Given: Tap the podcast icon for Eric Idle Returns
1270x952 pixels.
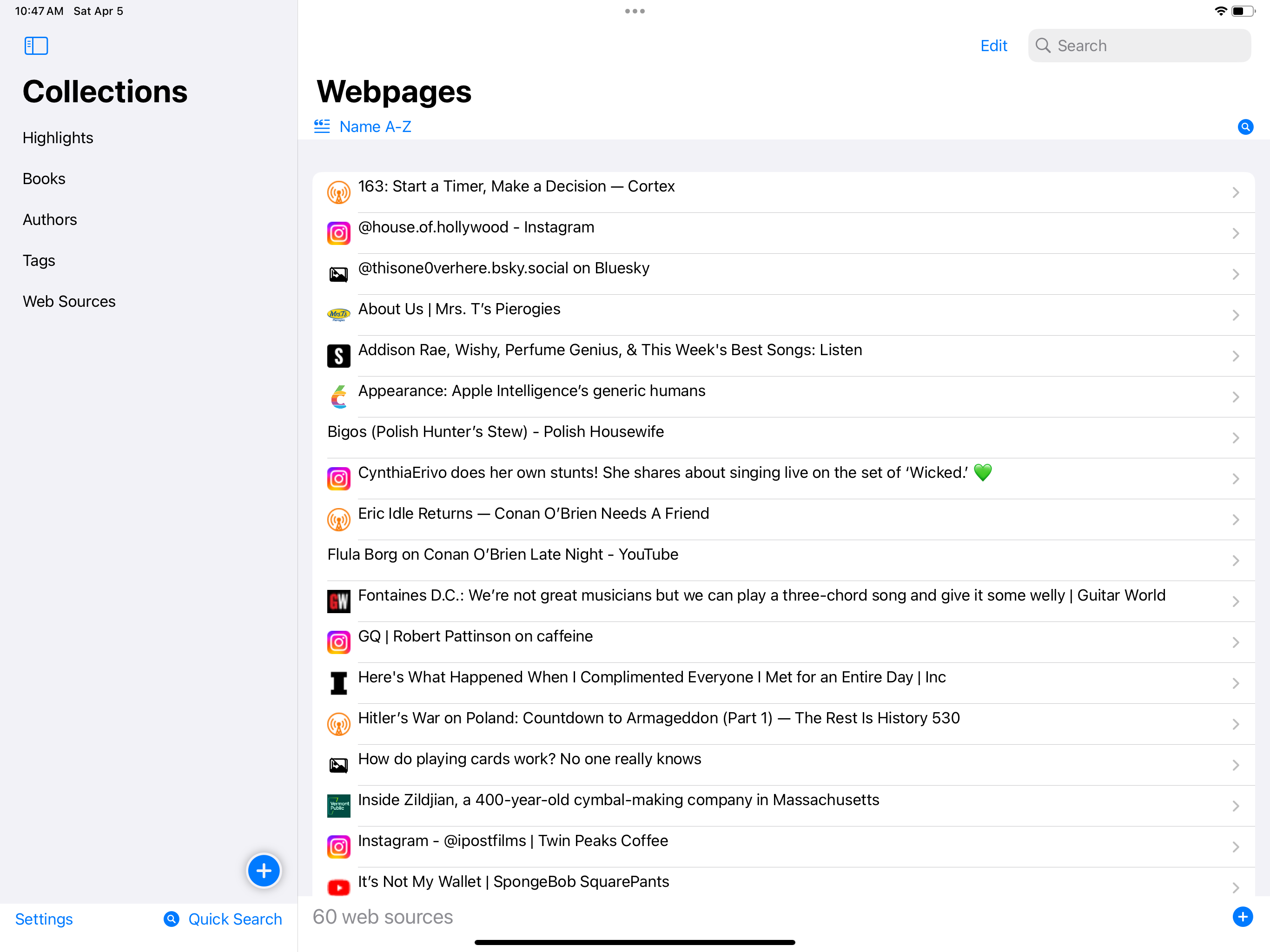Looking at the screenshot, I should (x=339, y=520).
